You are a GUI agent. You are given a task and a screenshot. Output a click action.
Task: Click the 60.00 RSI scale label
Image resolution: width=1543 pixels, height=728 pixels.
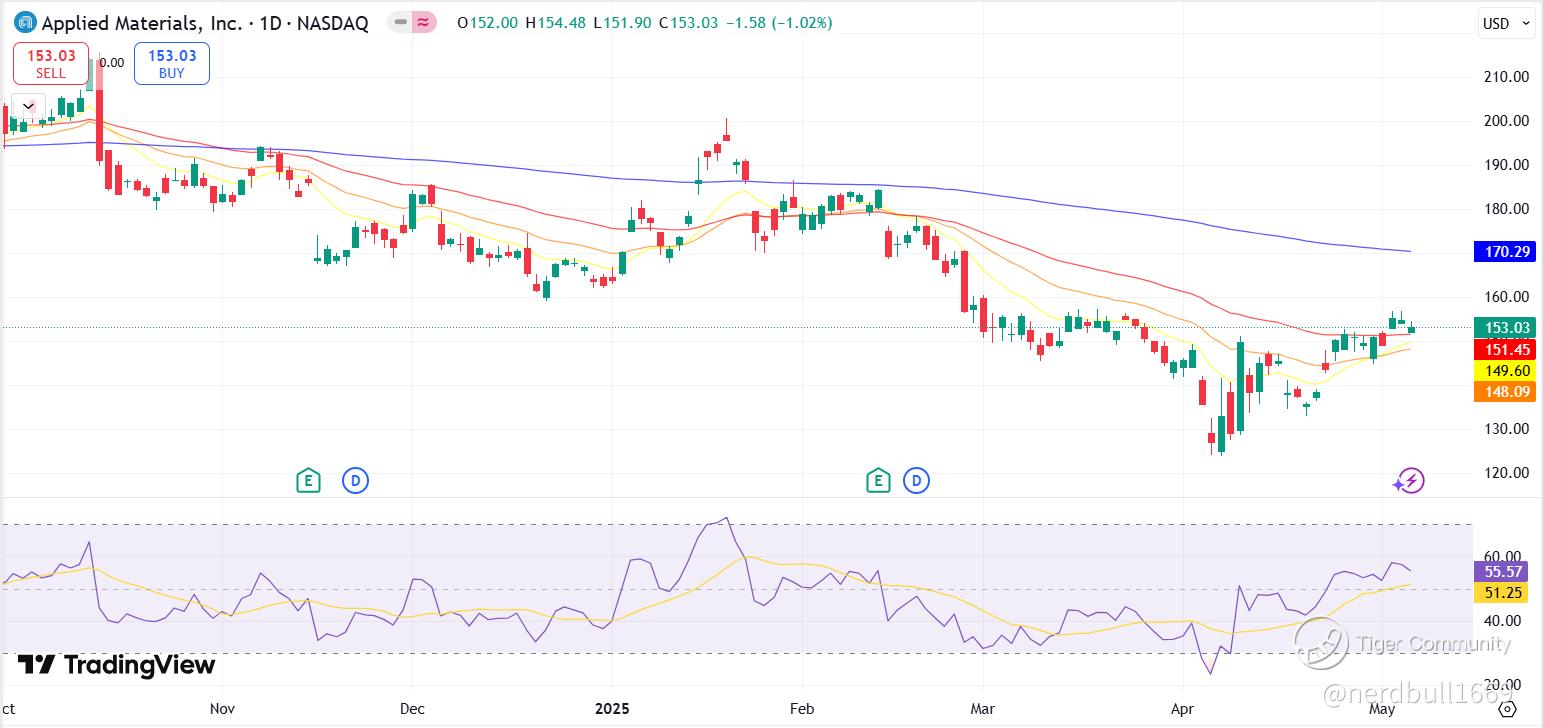click(1504, 557)
